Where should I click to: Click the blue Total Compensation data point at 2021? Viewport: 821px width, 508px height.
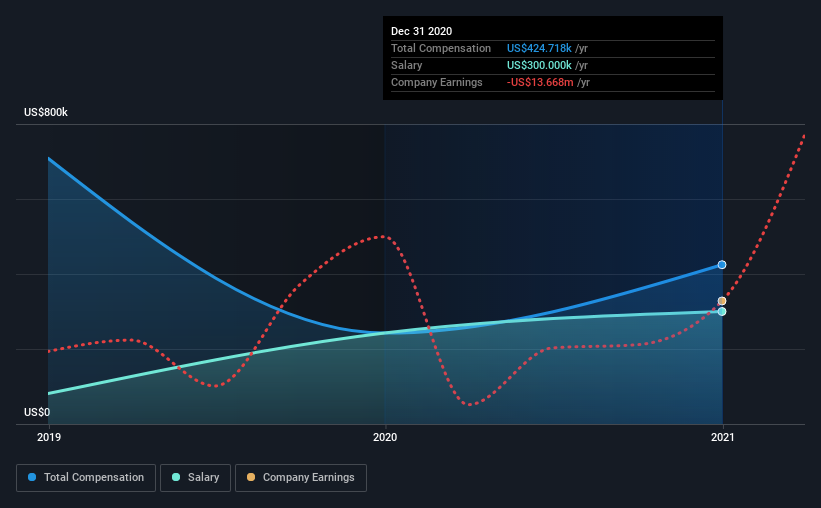pyautogui.click(x=722, y=264)
